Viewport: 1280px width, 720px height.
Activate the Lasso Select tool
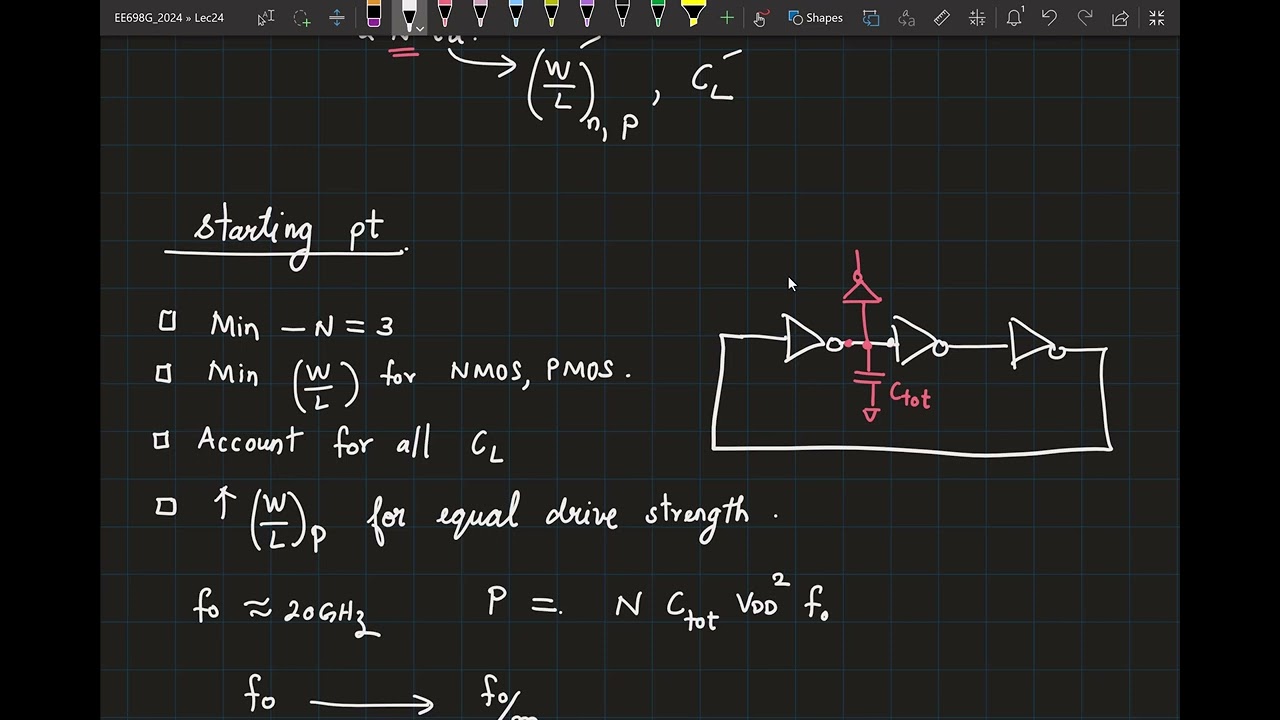(x=301, y=18)
